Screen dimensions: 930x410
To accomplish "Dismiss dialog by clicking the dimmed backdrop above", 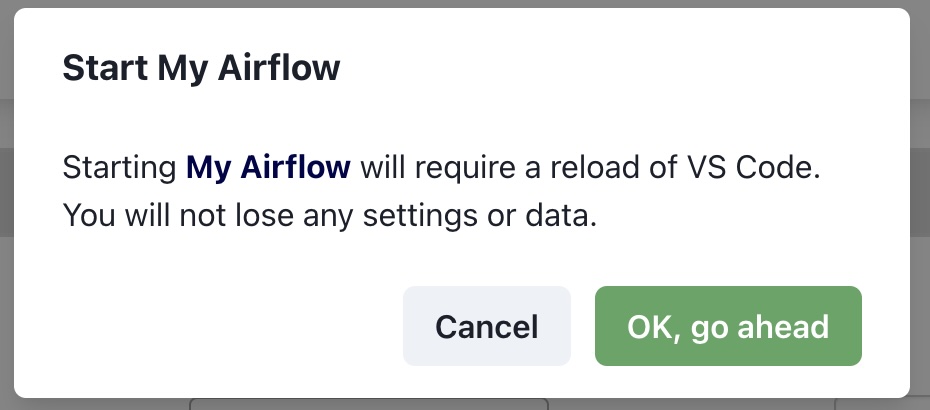I will click(465, 4).
